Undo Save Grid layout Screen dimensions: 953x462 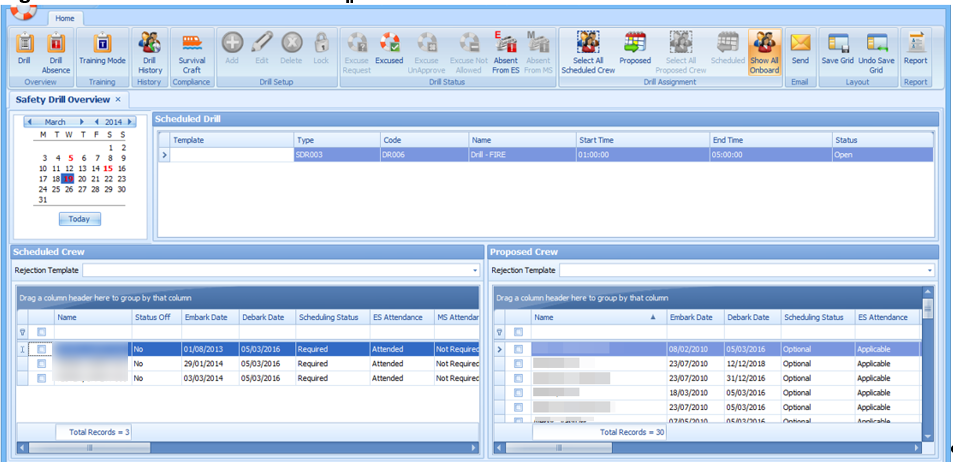pos(876,52)
